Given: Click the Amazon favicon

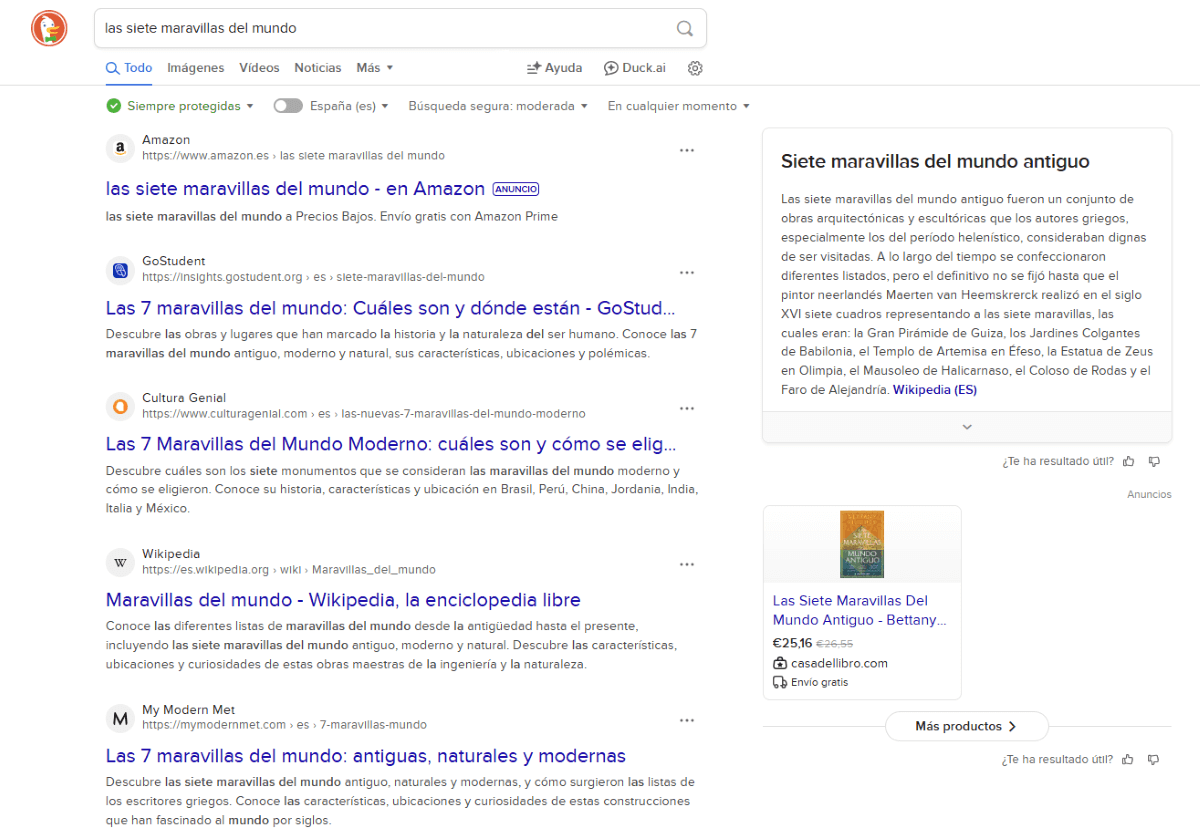Looking at the screenshot, I should click(120, 149).
